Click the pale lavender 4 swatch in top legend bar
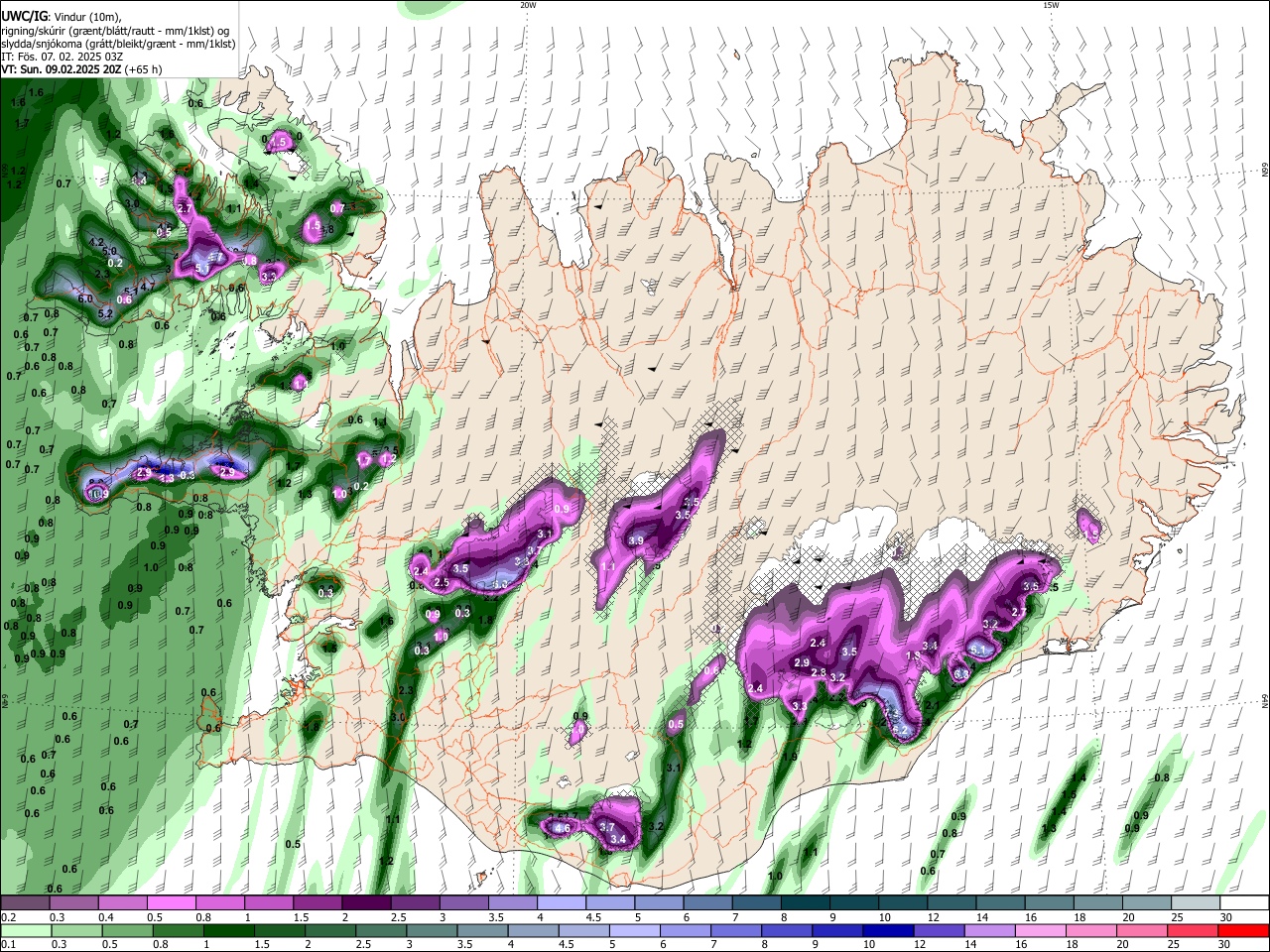The image size is (1270, 952). [x=561, y=903]
